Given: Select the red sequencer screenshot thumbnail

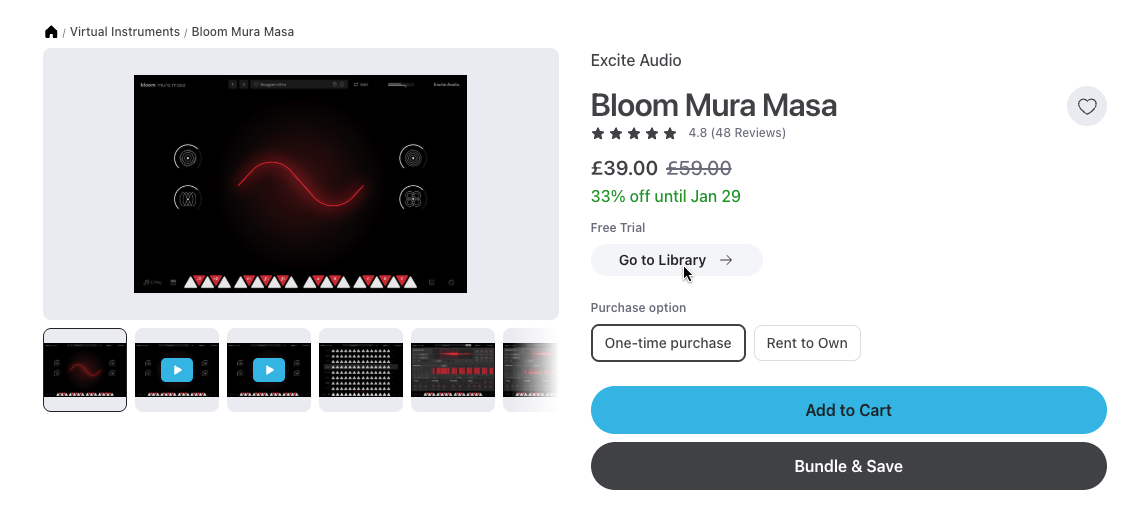Looking at the screenshot, I should pos(453,369).
